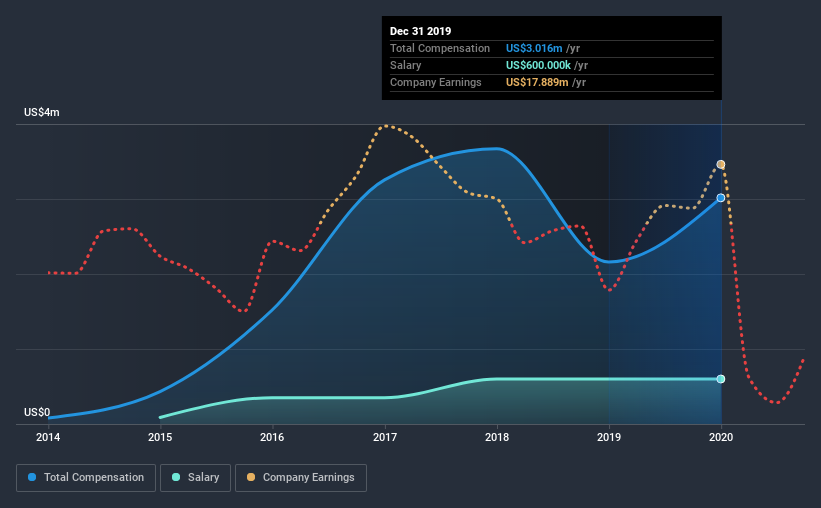Click the 2015 x-axis label
Image resolution: width=821 pixels, height=508 pixels.
160,437
